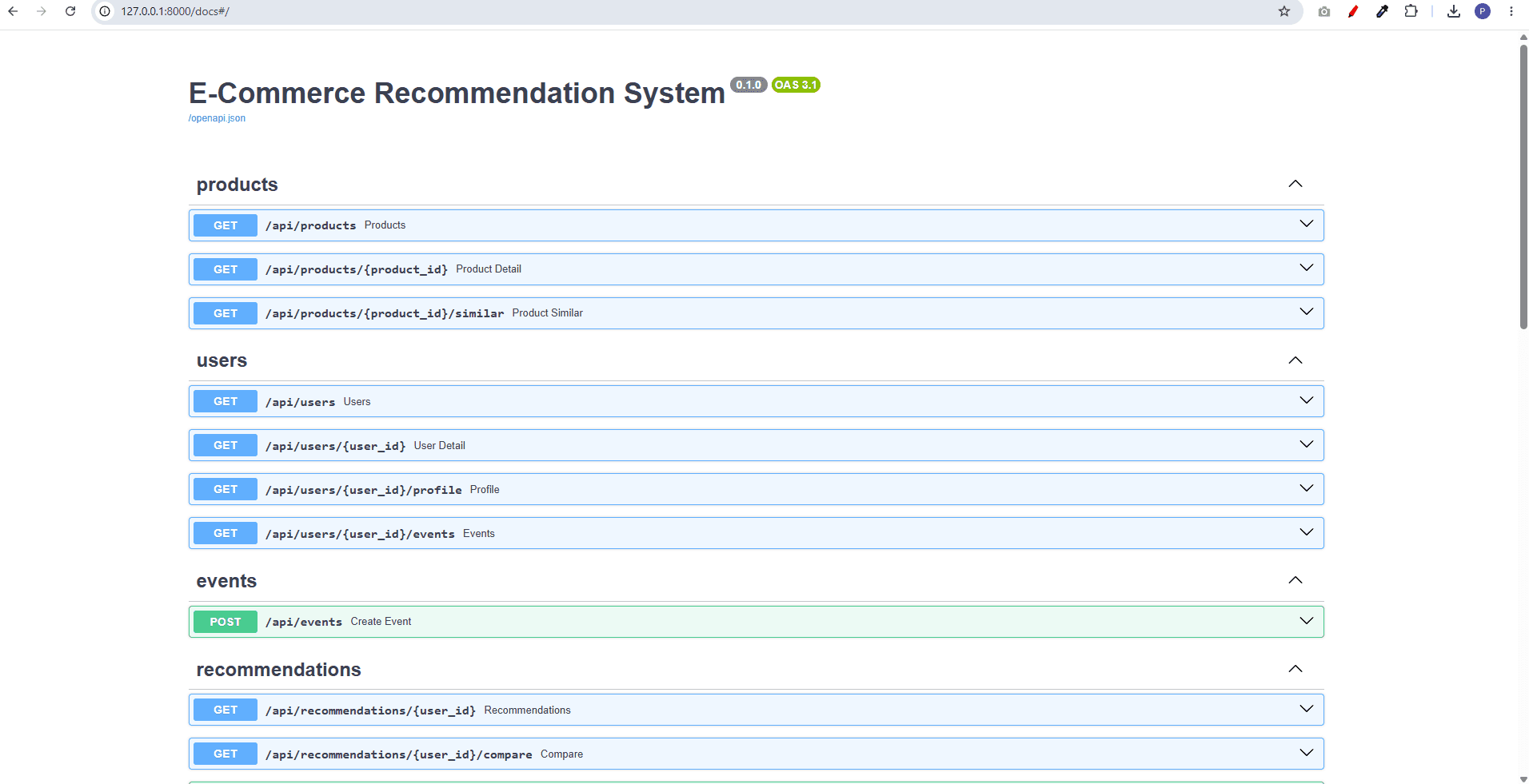Click the events section heading
This screenshot has width=1529, height=784.
pyautogui.click(x=226, y=581)
